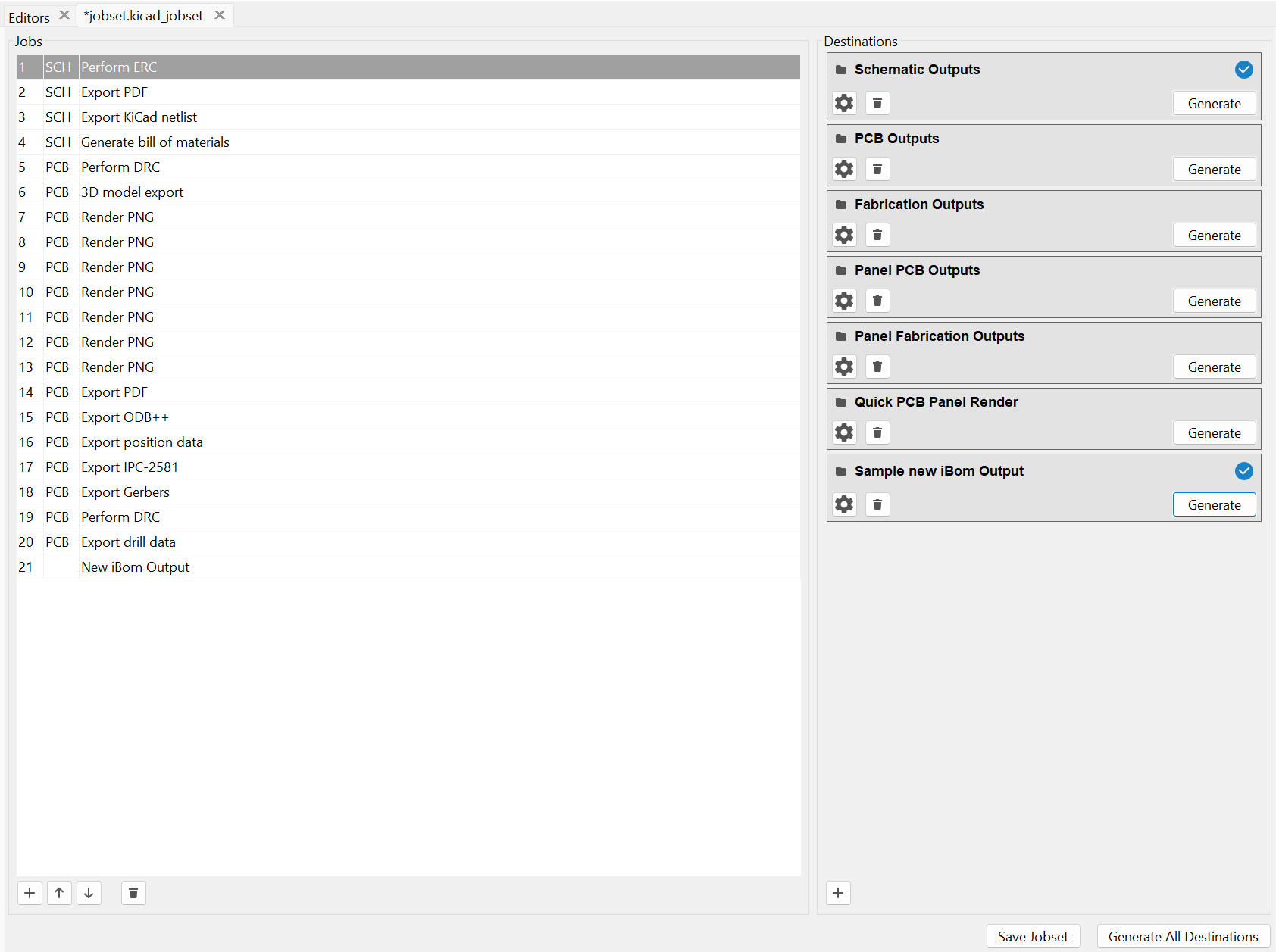Add a new destination with the plus icon
Screen dimensions: 1276x952
[838, 893]
